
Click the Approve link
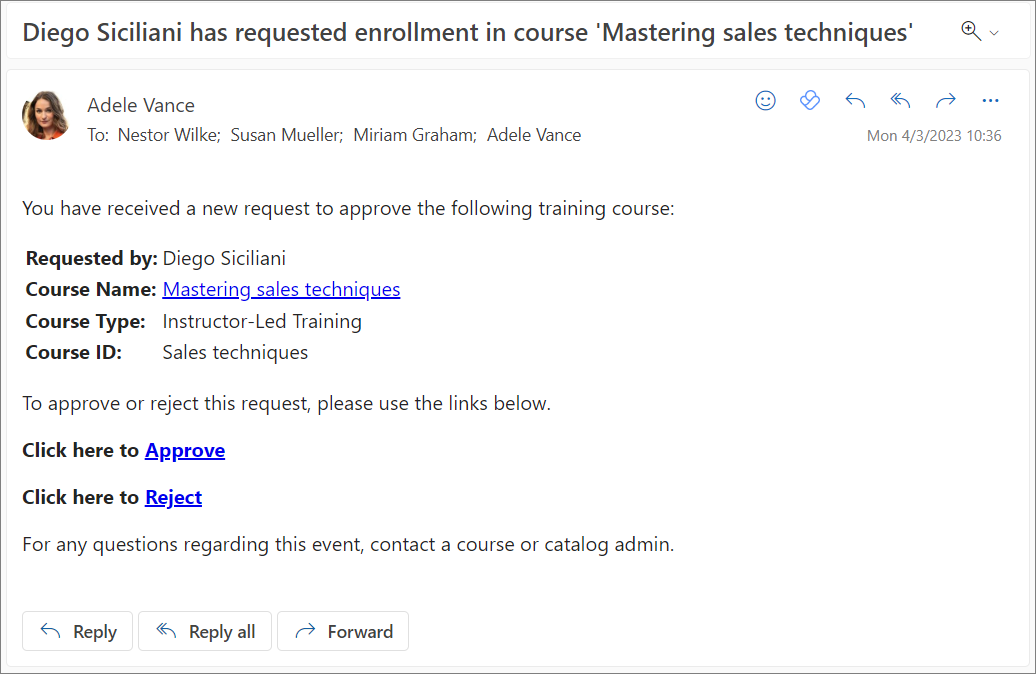[x=185, y=451]
